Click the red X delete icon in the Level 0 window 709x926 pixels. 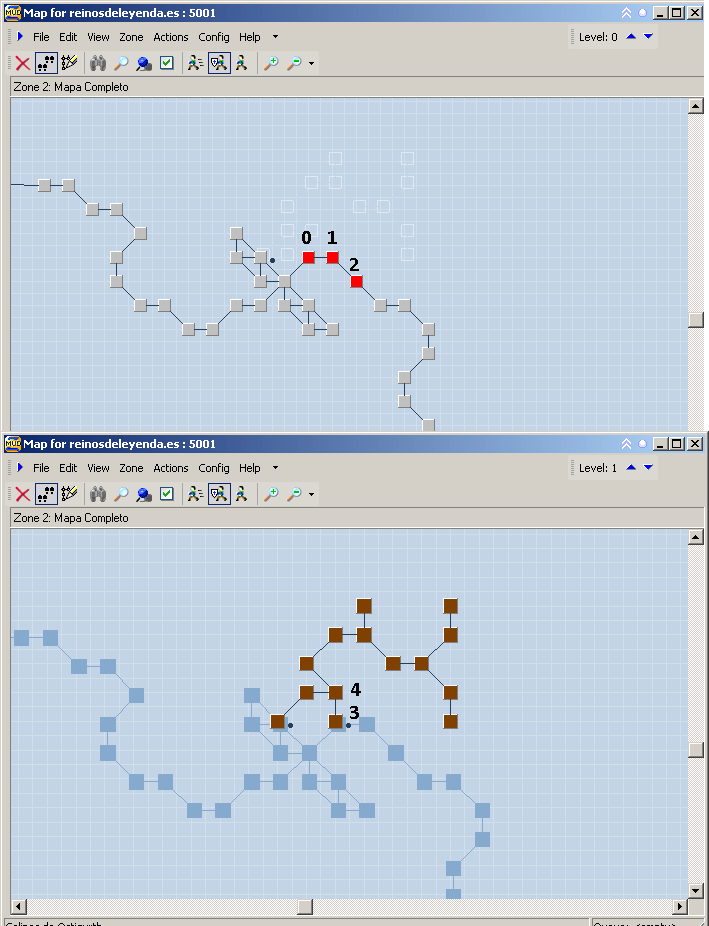tap(22, 63)
